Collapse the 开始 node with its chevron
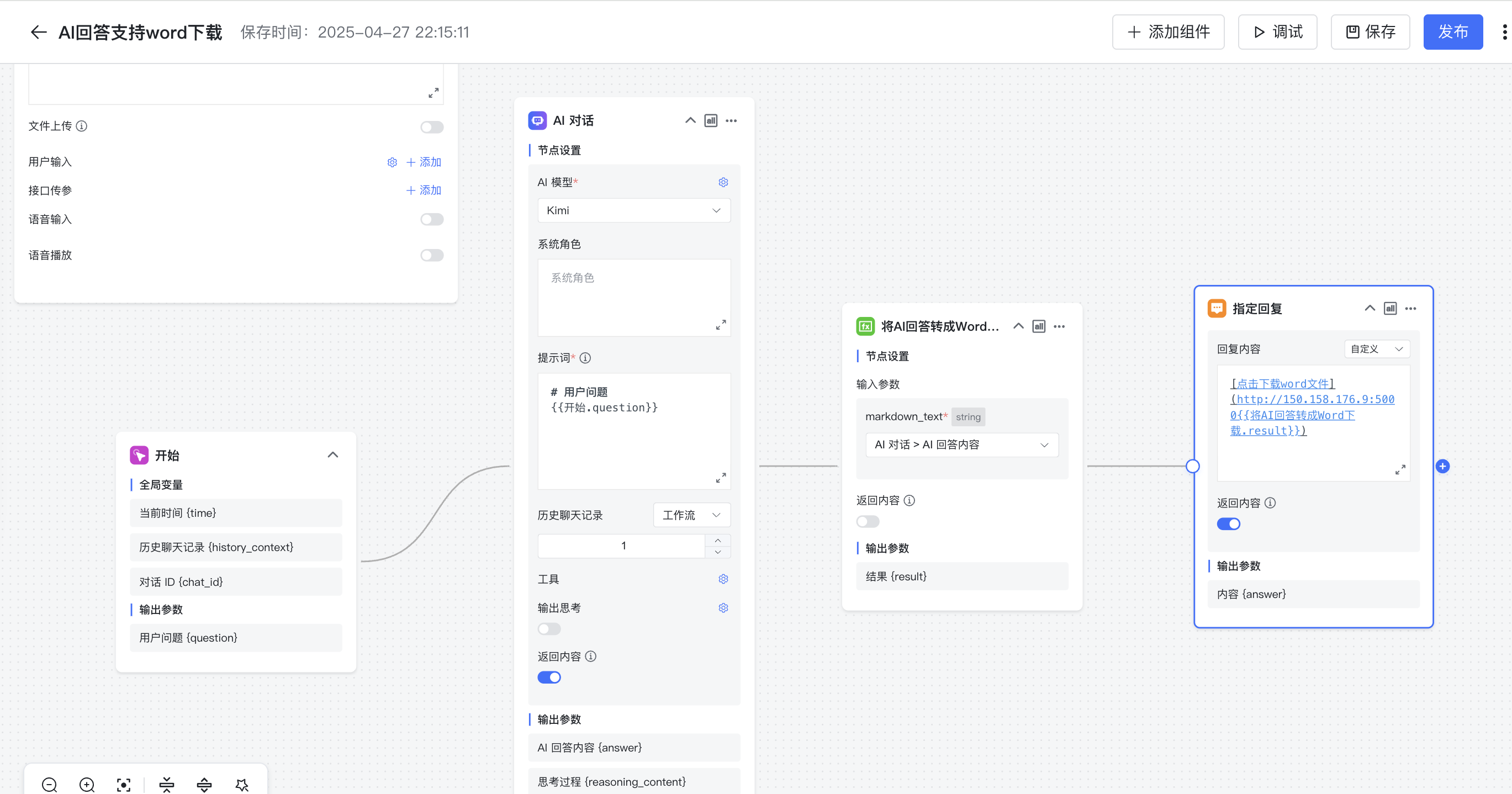The image size is (1512, 794). (333, 455)
